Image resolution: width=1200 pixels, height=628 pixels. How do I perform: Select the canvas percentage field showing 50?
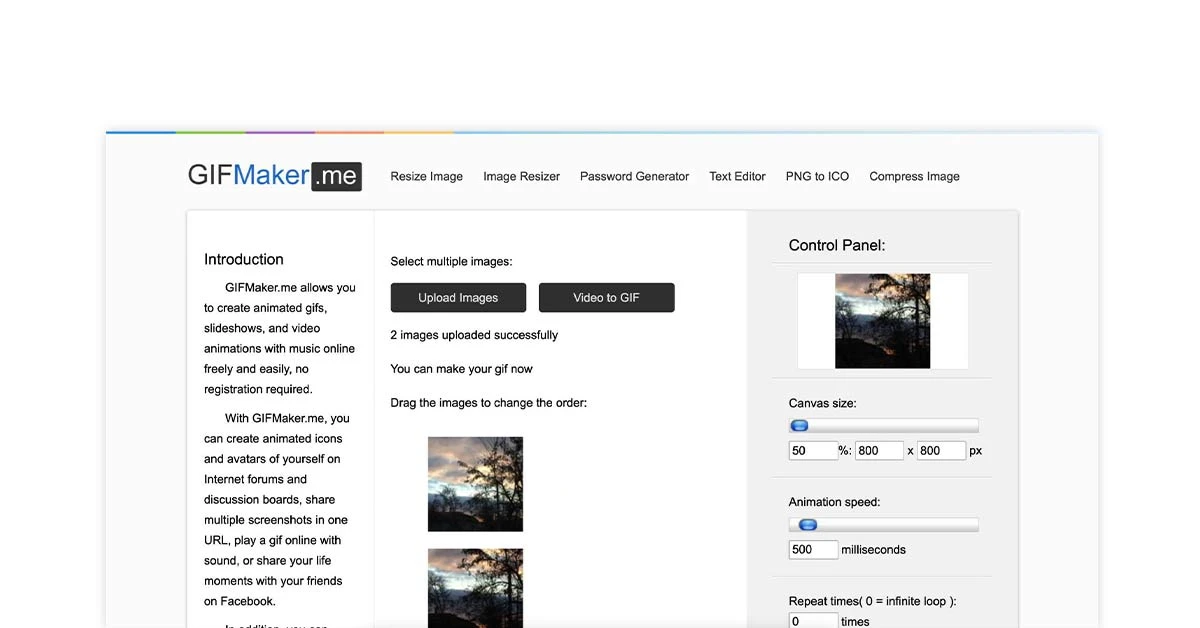(813, 450)
